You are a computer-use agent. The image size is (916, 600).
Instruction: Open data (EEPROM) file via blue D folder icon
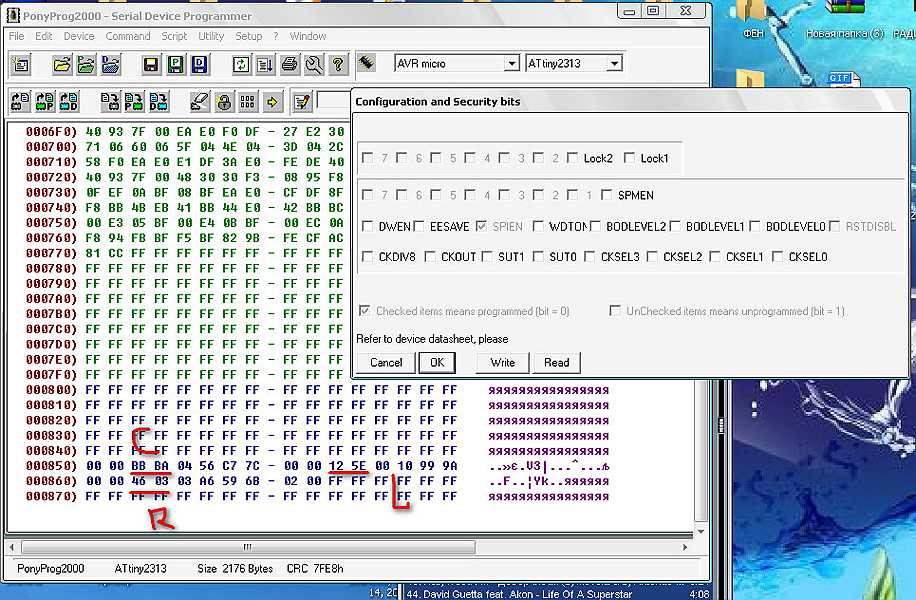(x=110, y=64)
